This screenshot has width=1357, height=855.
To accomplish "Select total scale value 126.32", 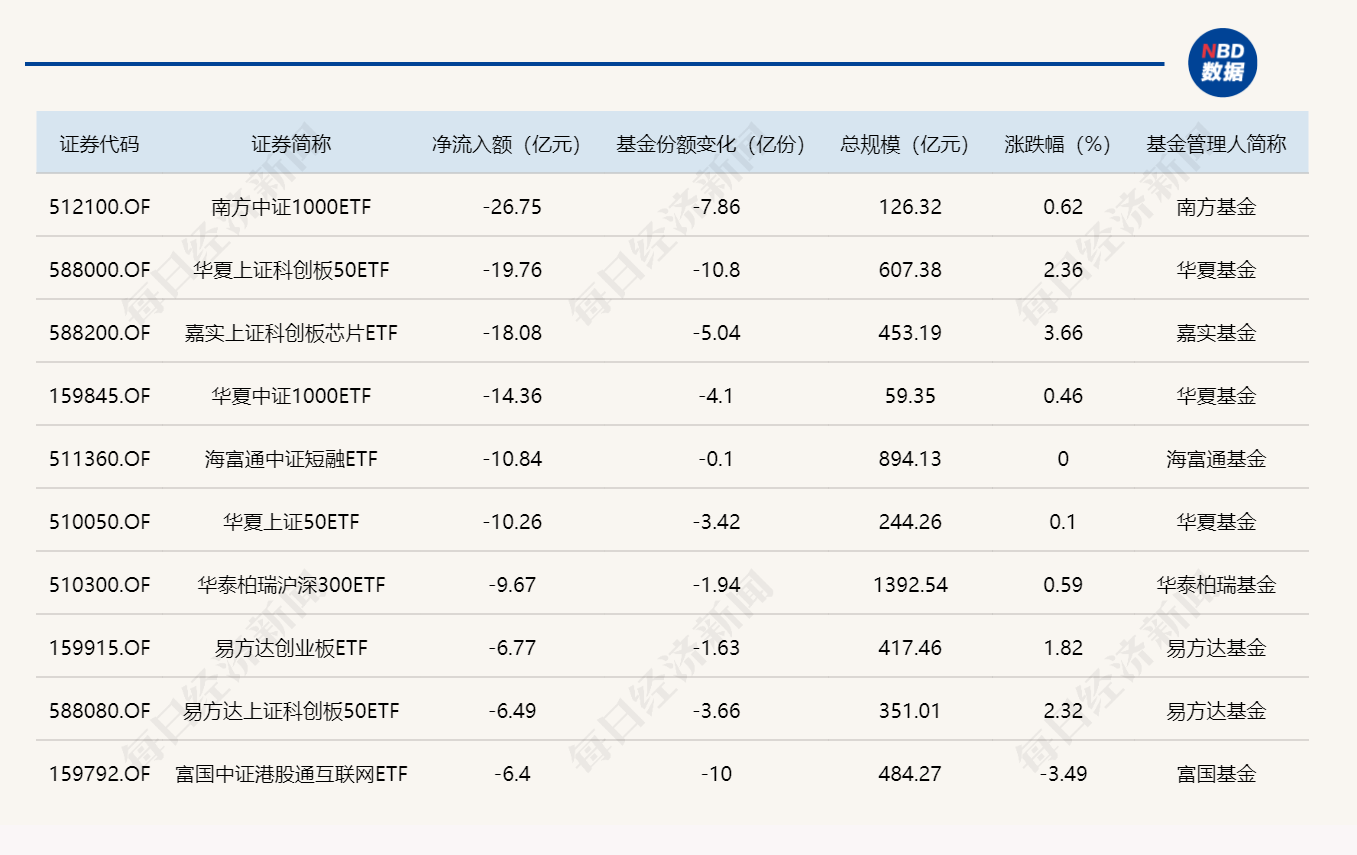I will click(910, 207).
